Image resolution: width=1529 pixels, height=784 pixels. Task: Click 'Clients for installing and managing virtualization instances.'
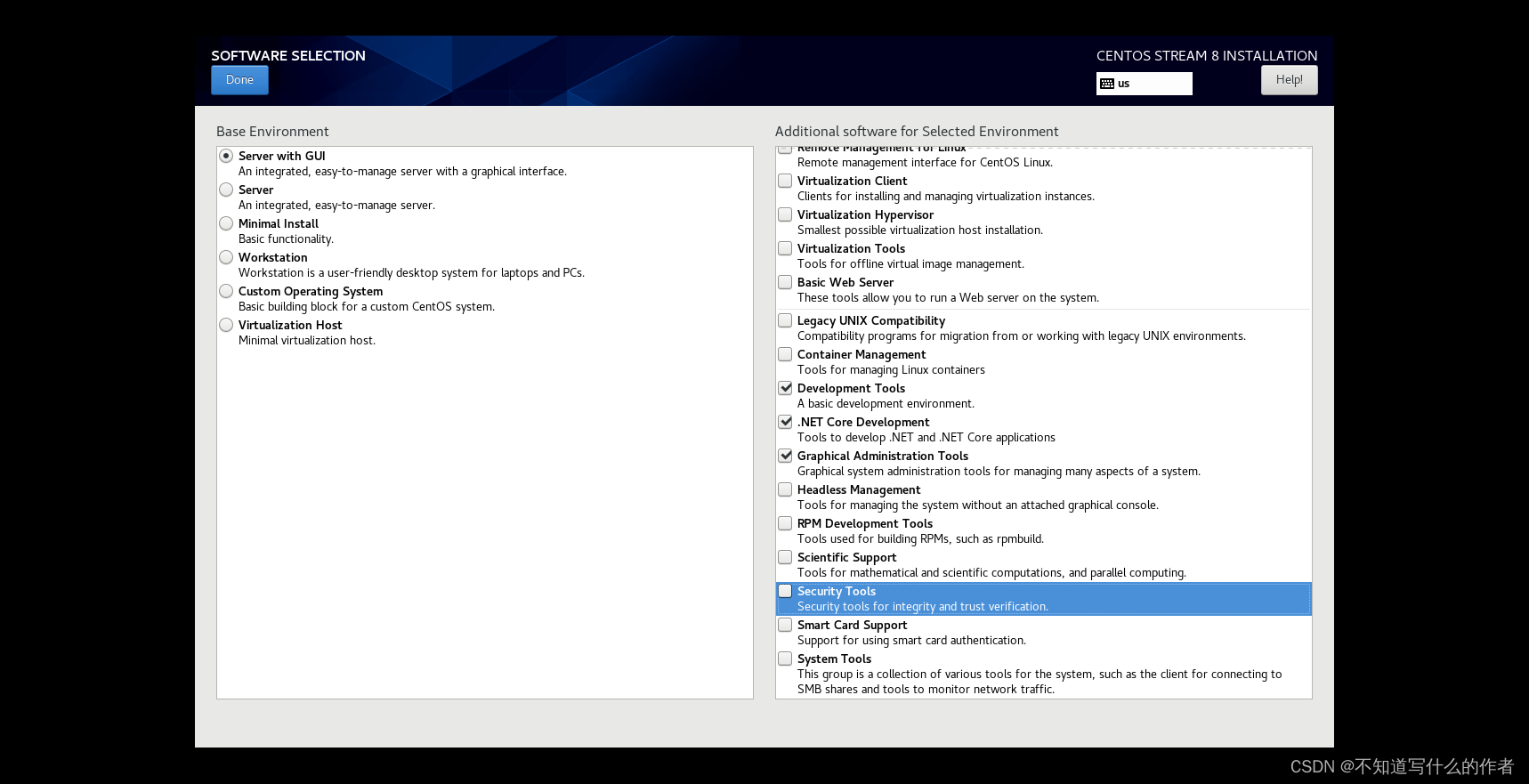point(946,197)
